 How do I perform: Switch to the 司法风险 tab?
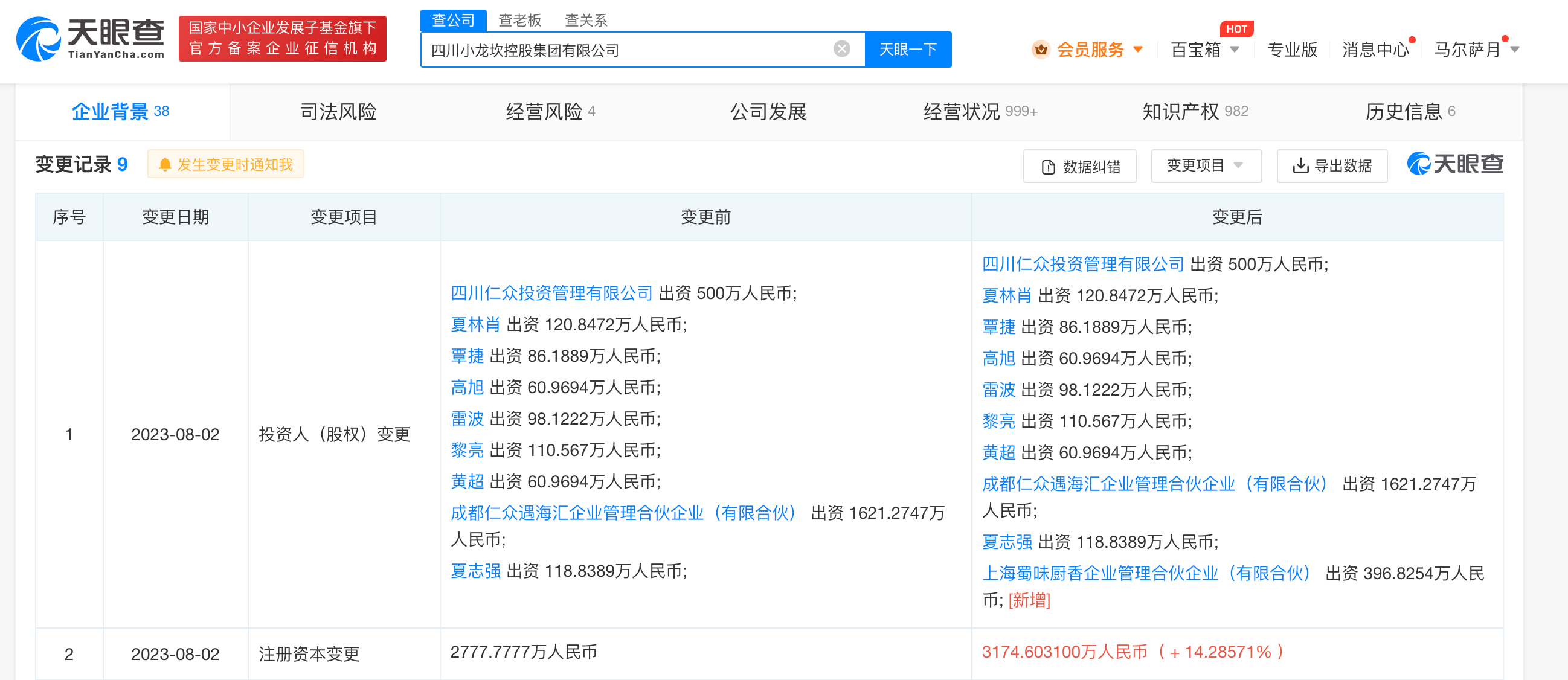[338, 112]
